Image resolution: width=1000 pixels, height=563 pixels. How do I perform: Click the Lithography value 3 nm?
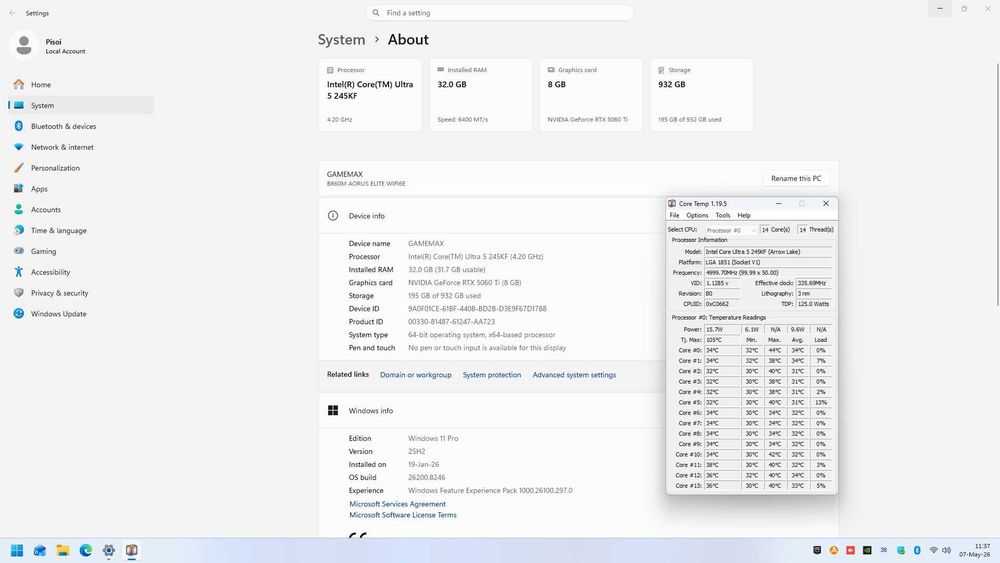click(813, 293)
